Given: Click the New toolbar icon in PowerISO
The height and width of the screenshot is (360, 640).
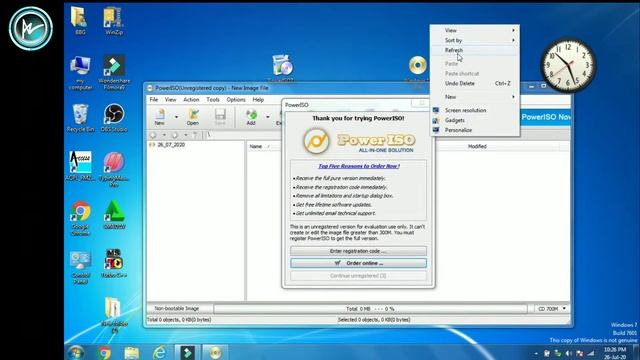Looking at the screenshot, I should coord(160,117).
